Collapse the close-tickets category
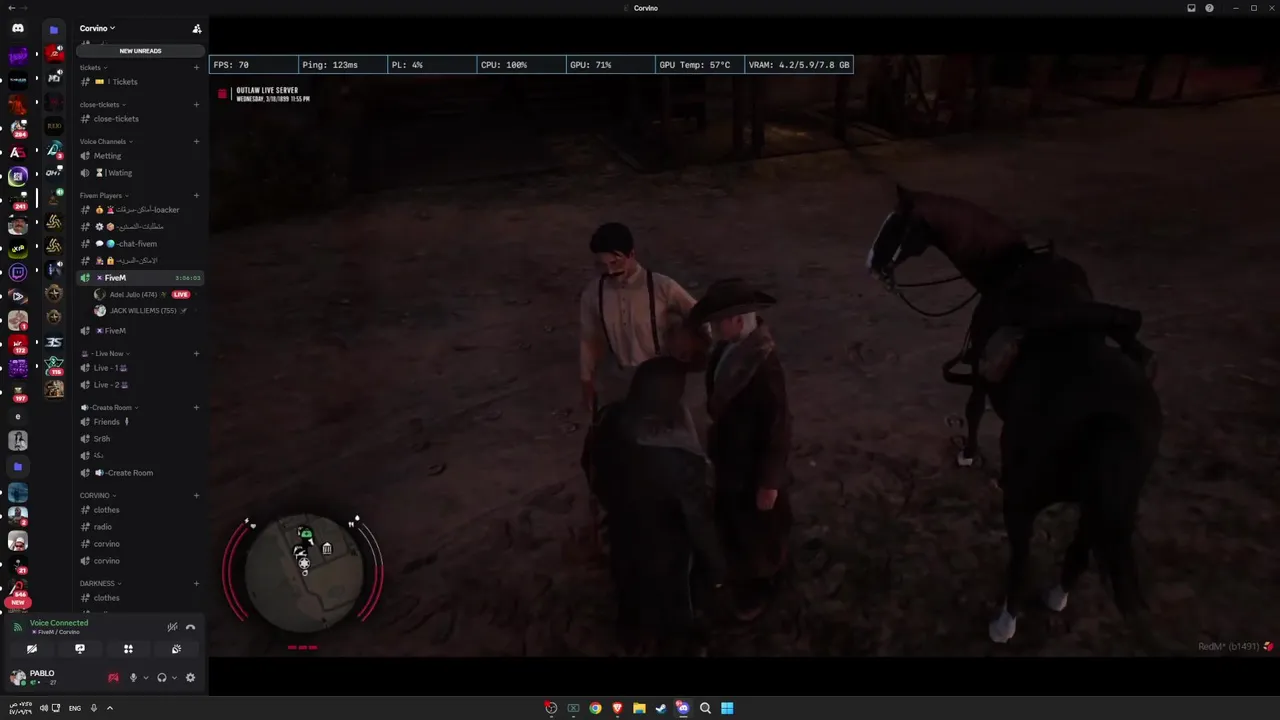This screenshot has height=720, width=1280. point(102,104)
